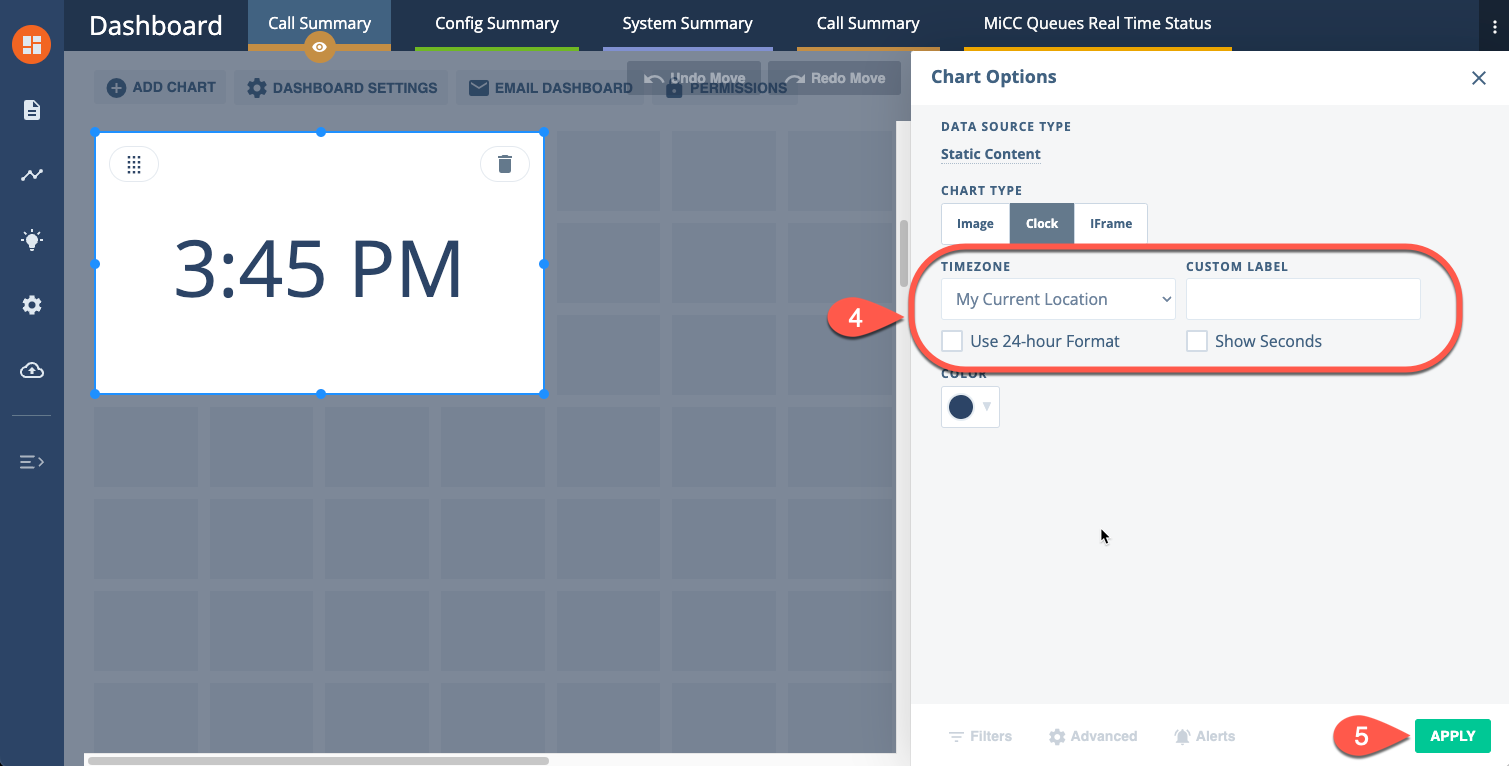Click Add Chart button
1509x766 pixels.
161,88
